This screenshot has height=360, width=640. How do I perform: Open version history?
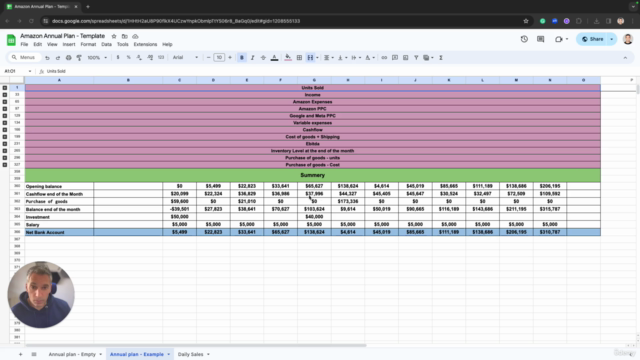(x=524, y=39)
